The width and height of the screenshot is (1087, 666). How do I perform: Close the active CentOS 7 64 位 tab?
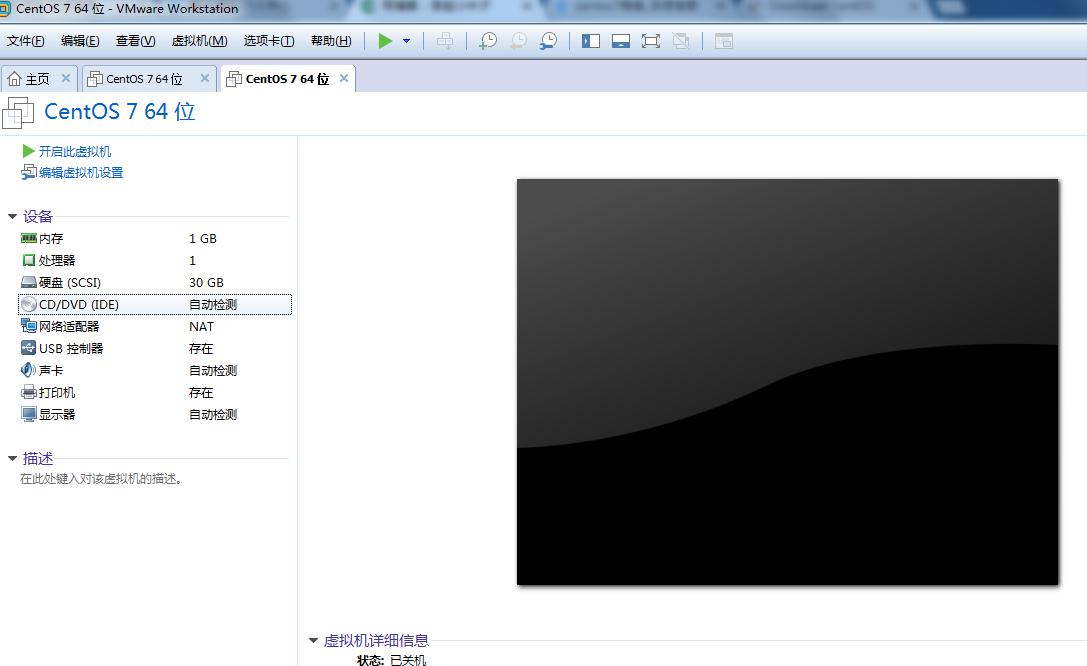click(x=344, y=78)
